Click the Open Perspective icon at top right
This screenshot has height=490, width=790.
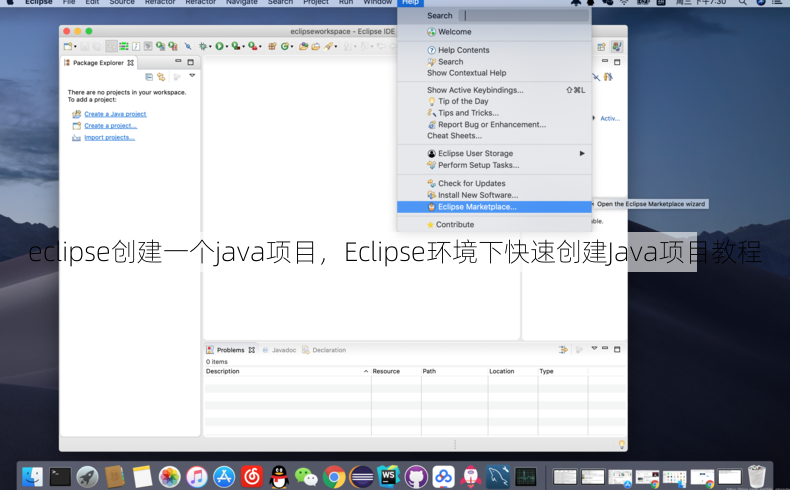click(x=601, y=47)
